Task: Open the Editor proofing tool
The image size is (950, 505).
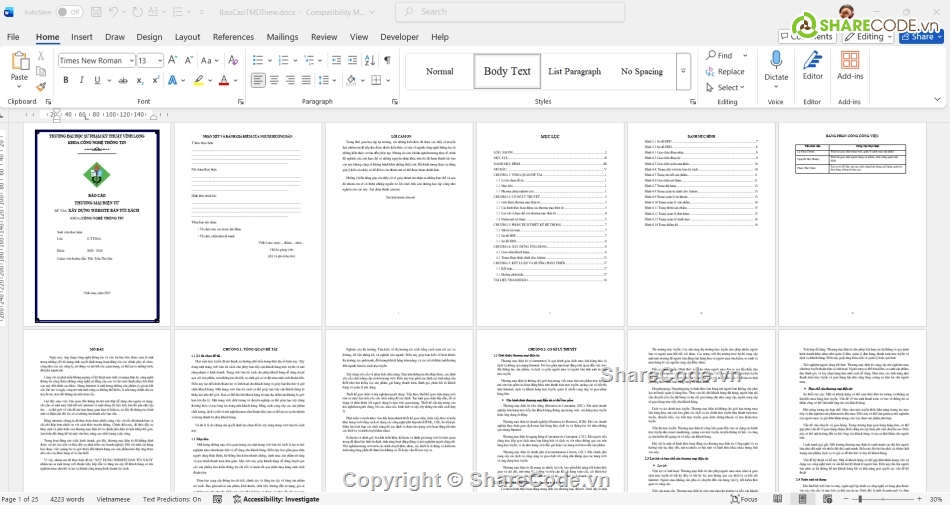Action: pyautogui.click(x=813, y=66)
